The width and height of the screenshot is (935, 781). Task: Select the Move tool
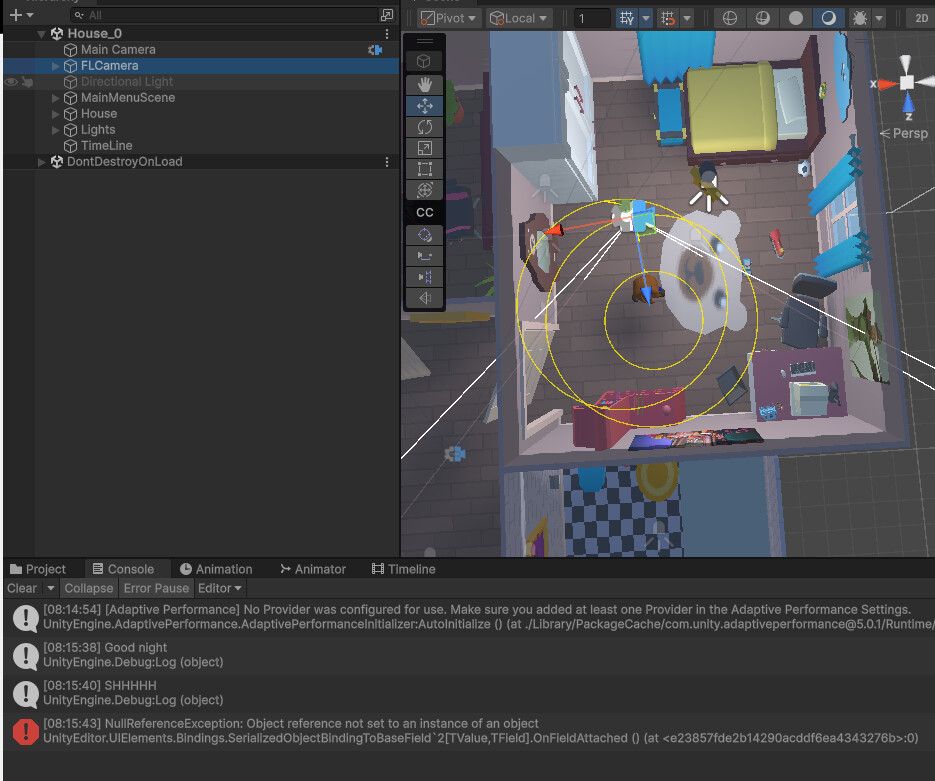tap(424, 105)
